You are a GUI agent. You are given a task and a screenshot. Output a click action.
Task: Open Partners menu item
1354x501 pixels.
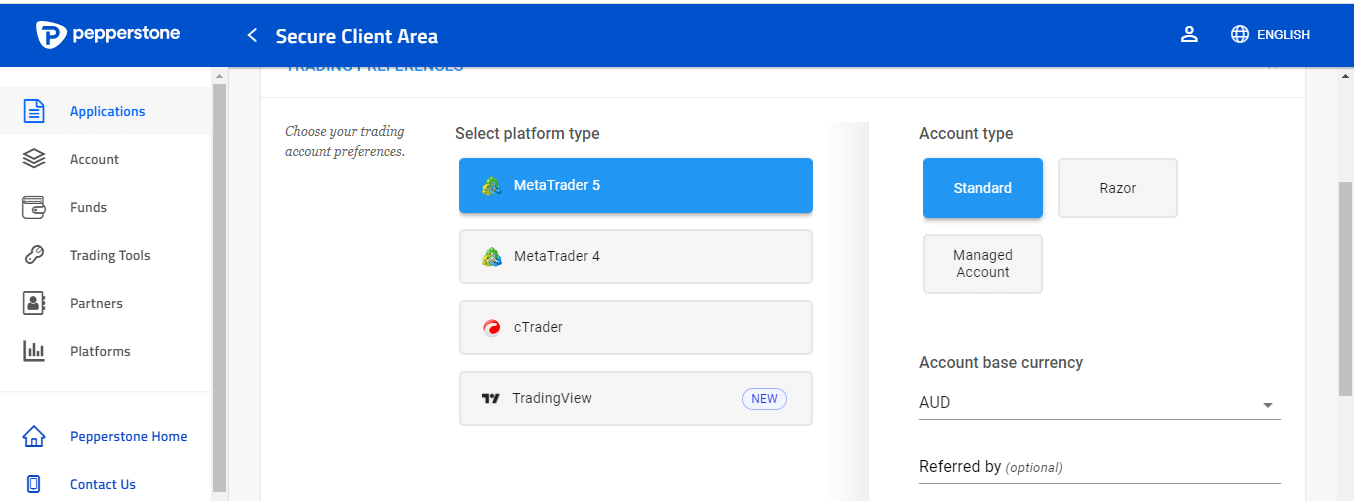(106, 303)
